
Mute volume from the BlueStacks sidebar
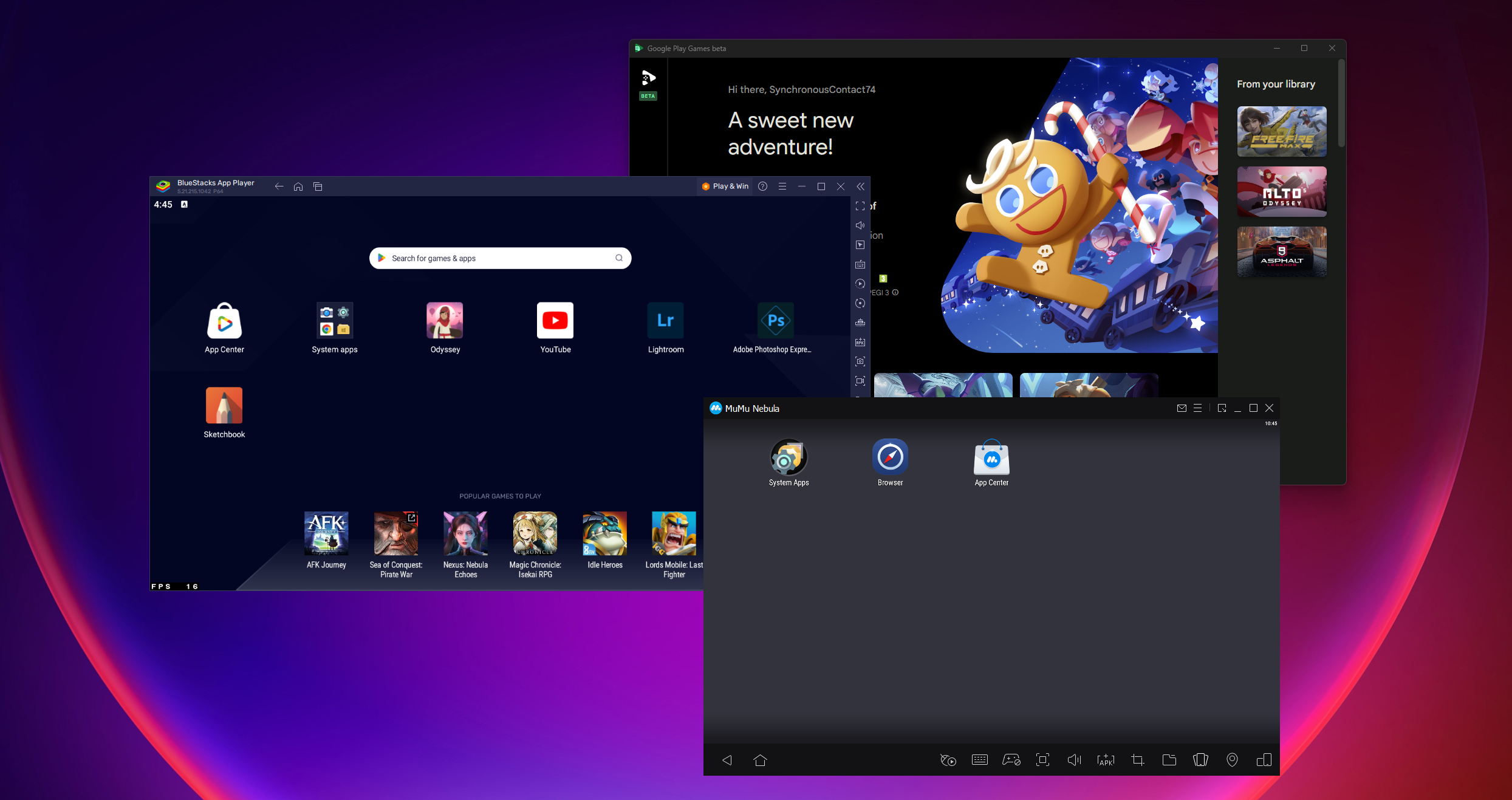click(x=860, y=225)
